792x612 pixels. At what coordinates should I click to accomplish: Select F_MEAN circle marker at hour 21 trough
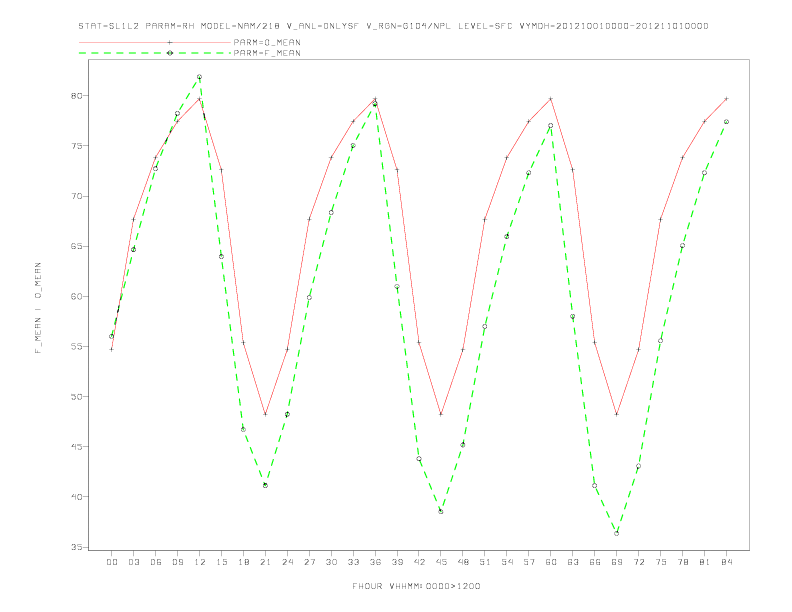[x=265, y=485]
